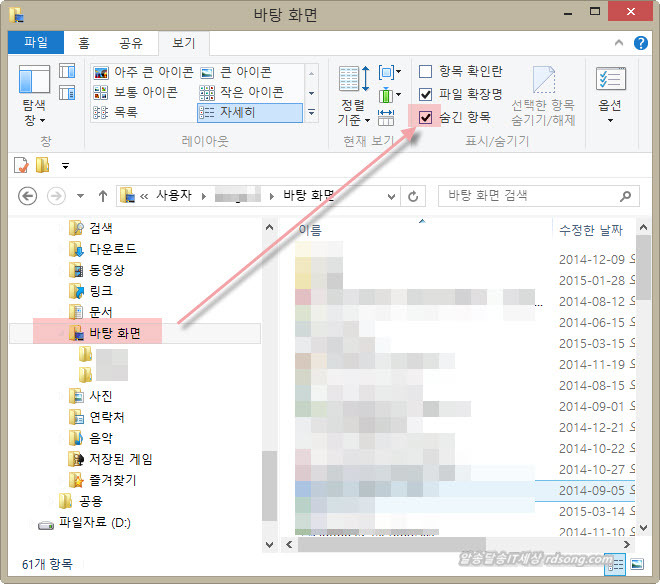Open the 파일 menu tab

point(36,44)
